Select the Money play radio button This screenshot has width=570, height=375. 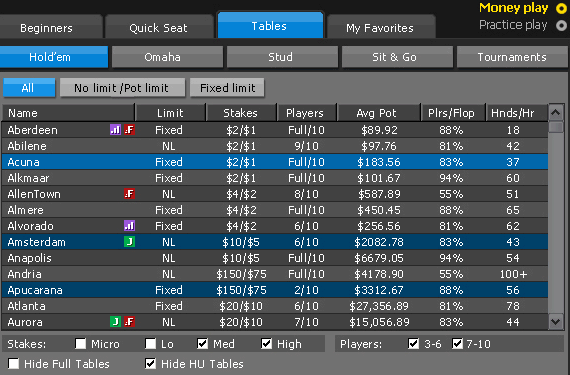(561, 8)
